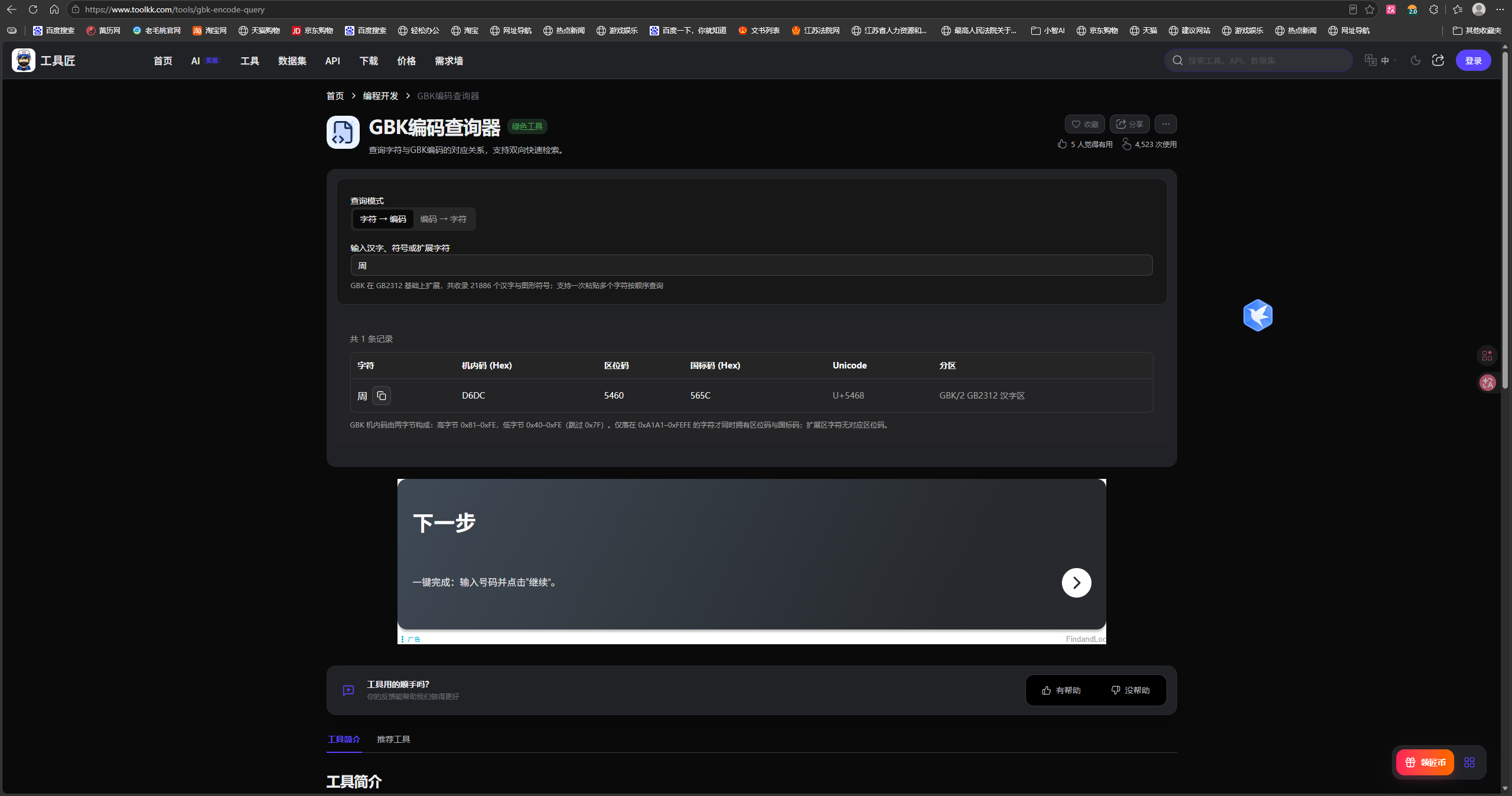Screen dimensions: 1512x796
Task: Click the 有帮助 feedback button
Action: click(x=1061, y=690)
